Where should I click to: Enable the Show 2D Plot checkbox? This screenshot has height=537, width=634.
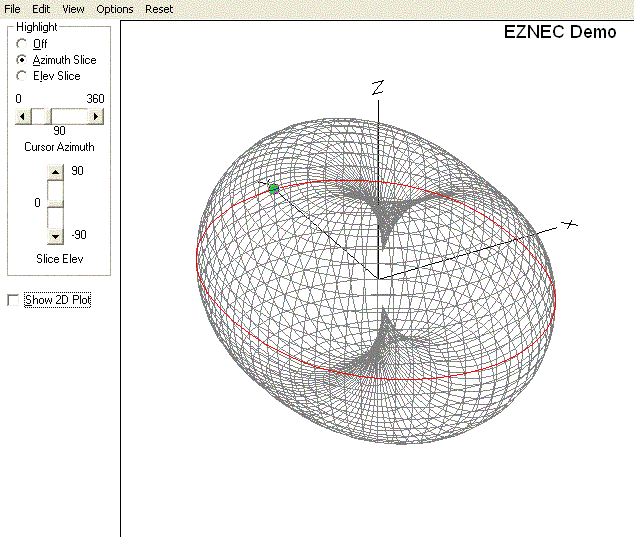(x=12, y=300)
